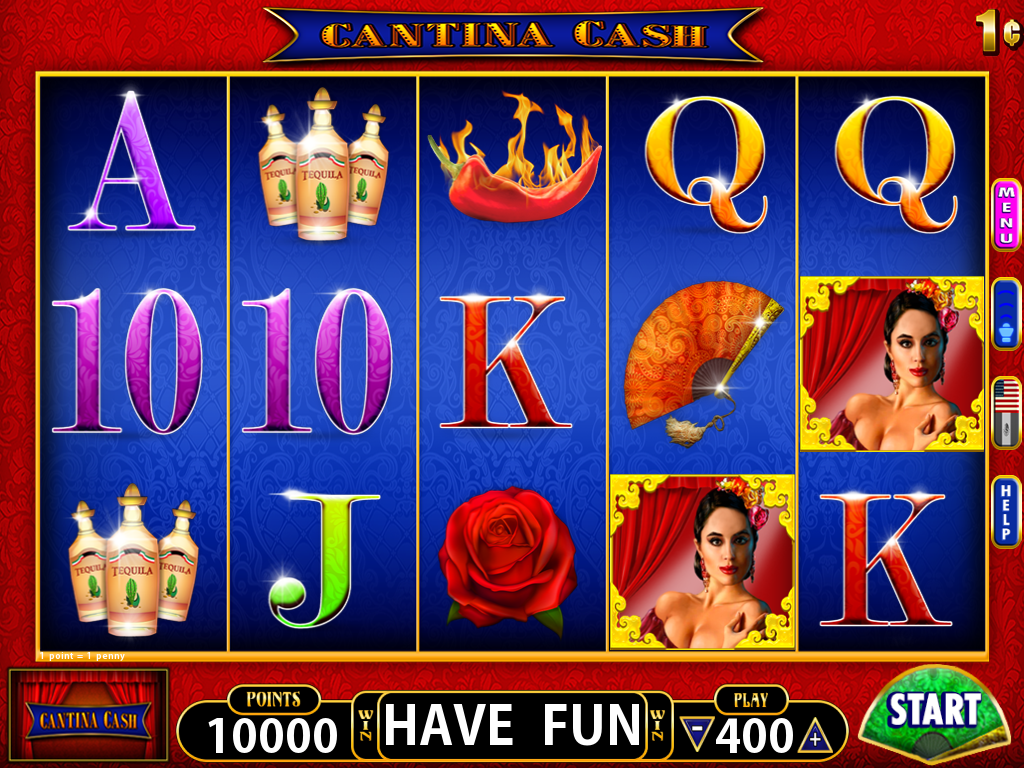
Task: Open the blue HELP side button
Action: pyautogui.click(x=1006, y=512)
